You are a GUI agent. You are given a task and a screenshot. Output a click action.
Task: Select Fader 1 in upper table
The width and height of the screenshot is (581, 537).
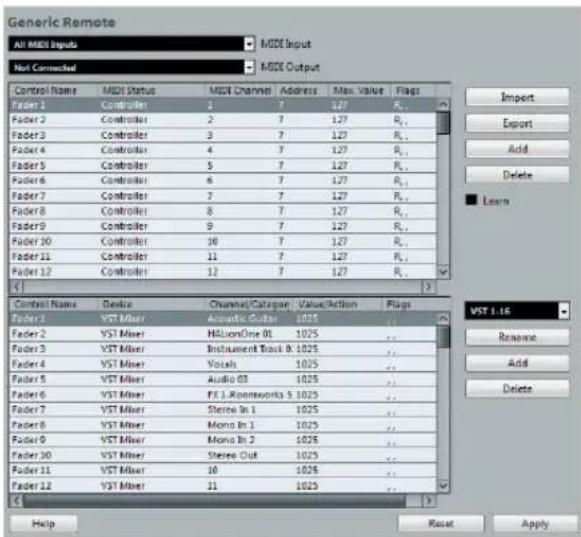pyautogui.click(x=223, y=105)
